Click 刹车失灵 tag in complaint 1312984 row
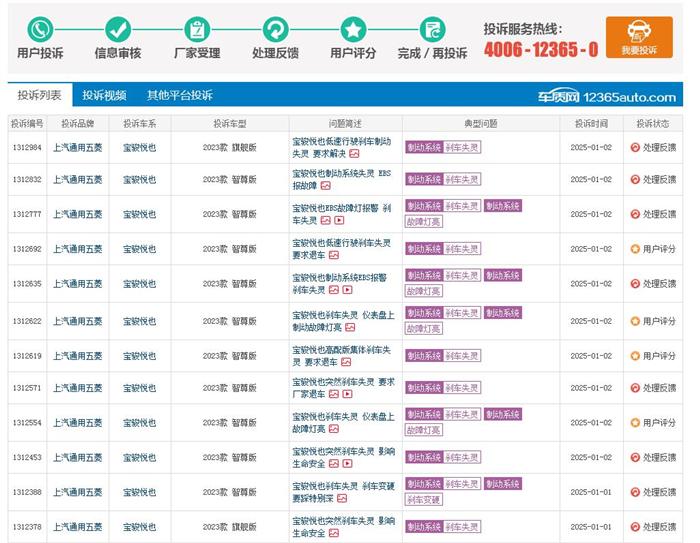The width and height of the screenshot is (700, 543). click(x=462, y=147)
